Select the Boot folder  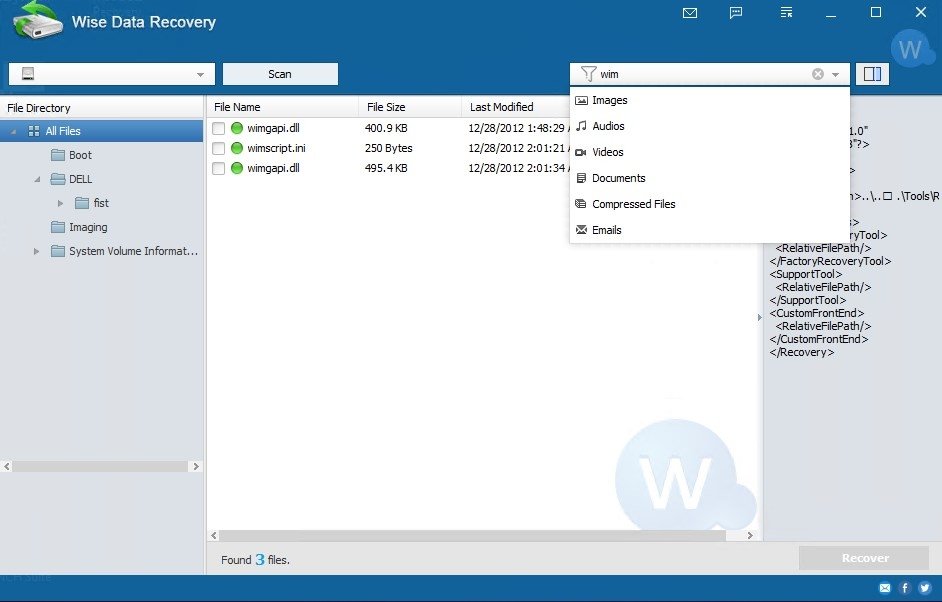click(x=80, y=155)
